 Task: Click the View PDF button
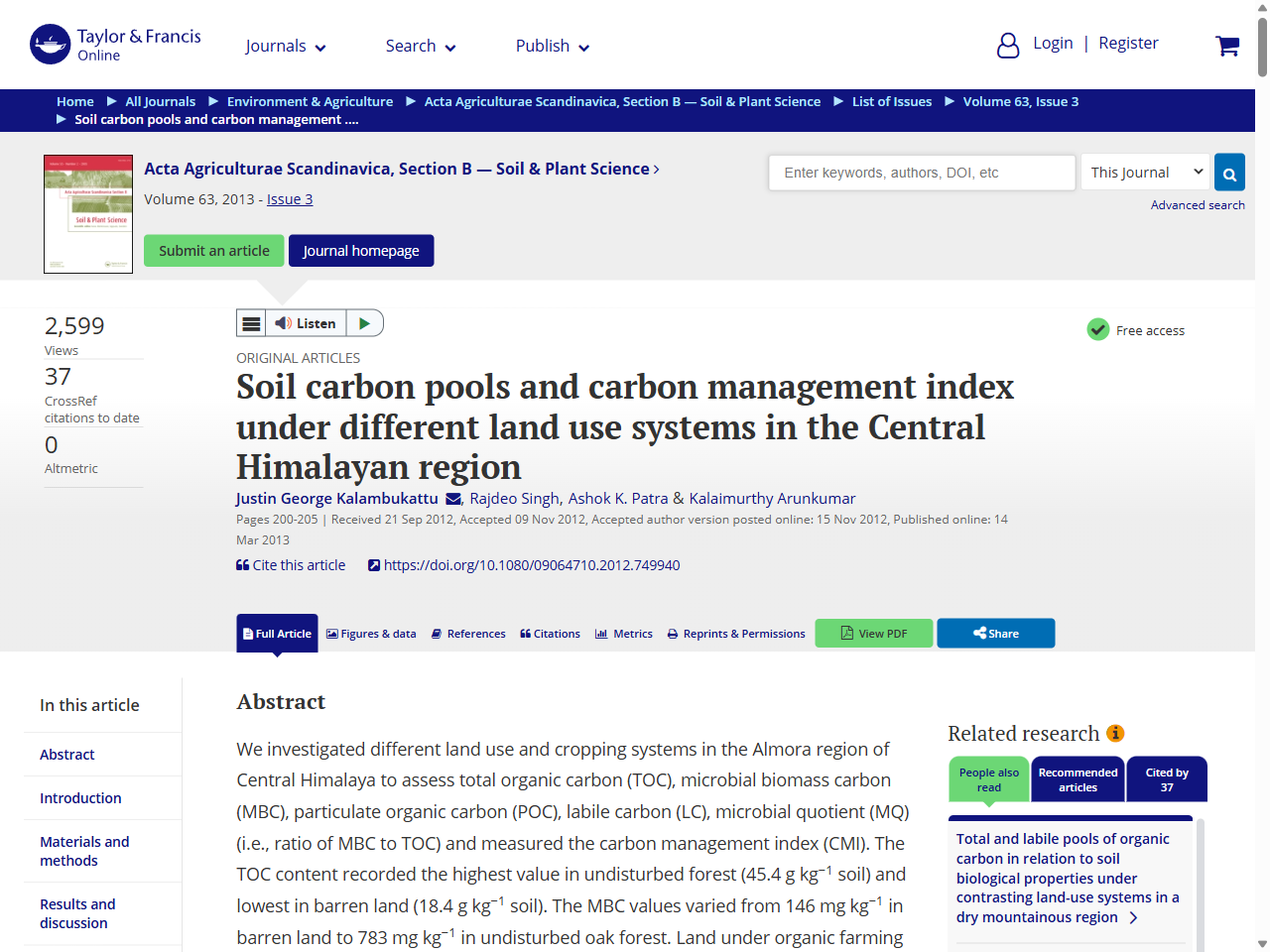pyautogui.click(x=874, y=633)
